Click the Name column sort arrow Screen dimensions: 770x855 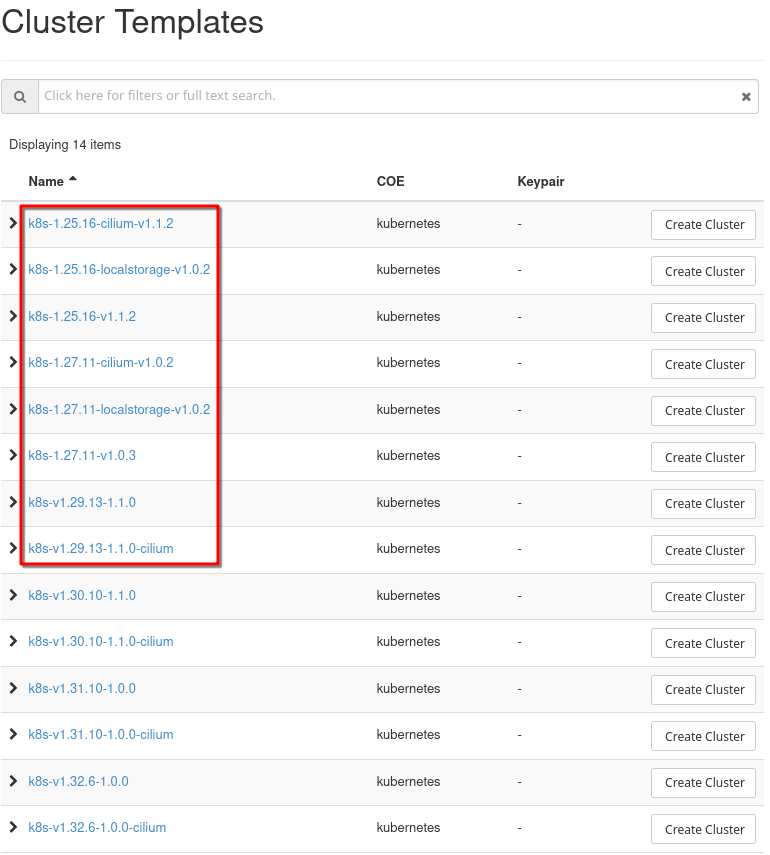(x=73, y=181)
